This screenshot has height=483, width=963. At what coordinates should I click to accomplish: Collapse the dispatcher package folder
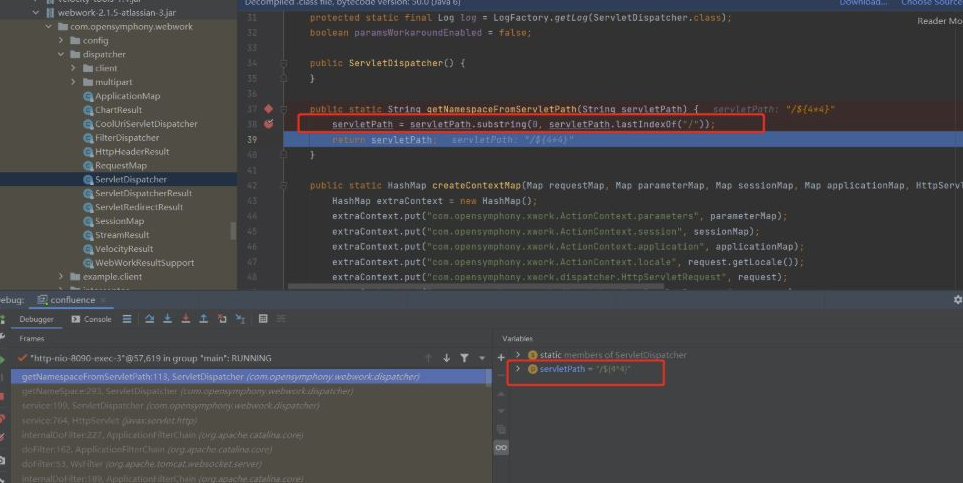tap(62, 54)
